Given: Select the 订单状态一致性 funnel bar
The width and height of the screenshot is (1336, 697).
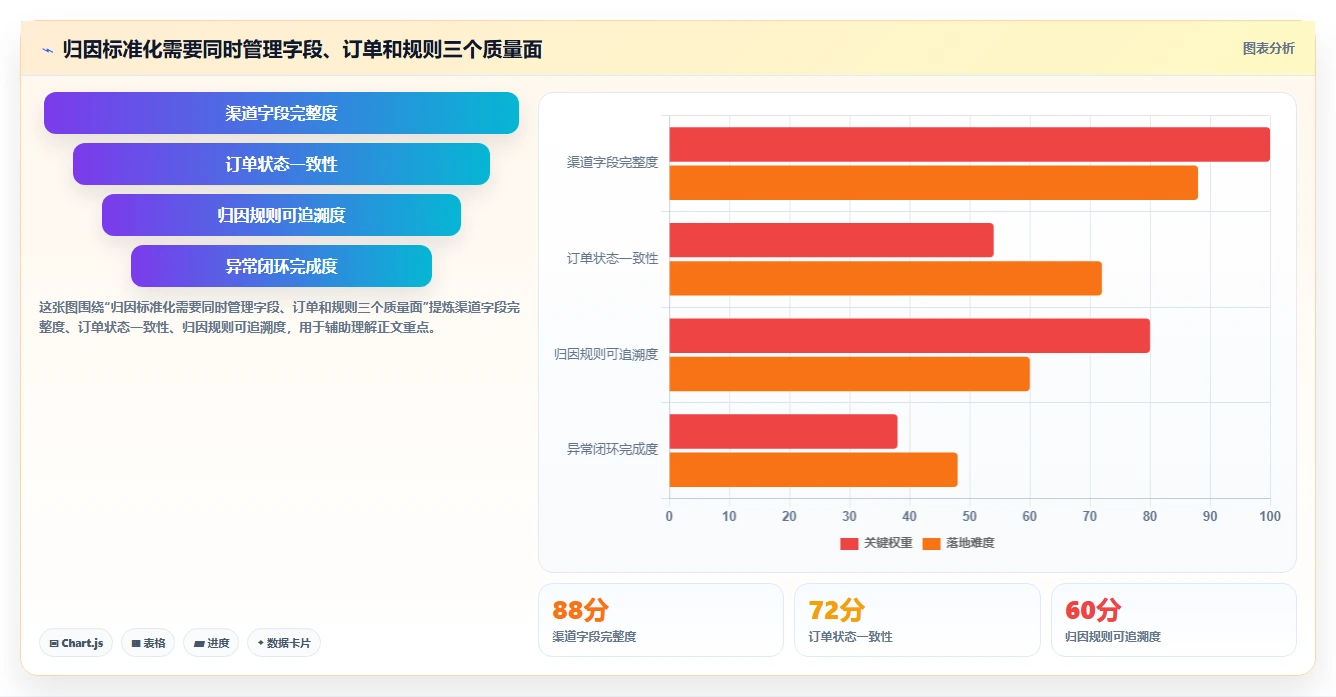Looking at the screenshot, I should click(281, 164).
